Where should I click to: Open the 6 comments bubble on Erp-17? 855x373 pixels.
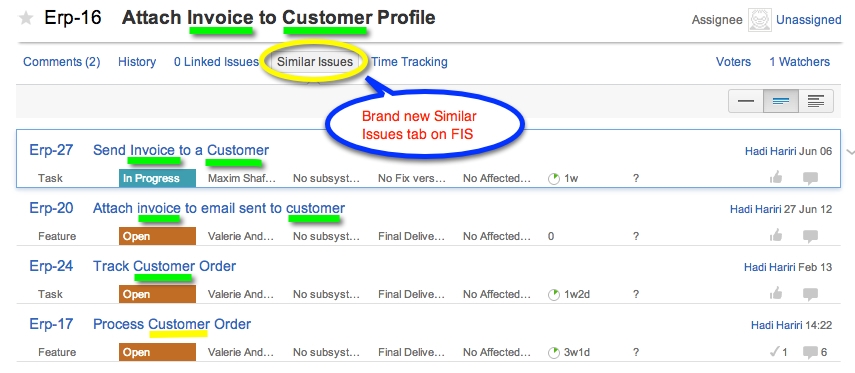point(815,352)
